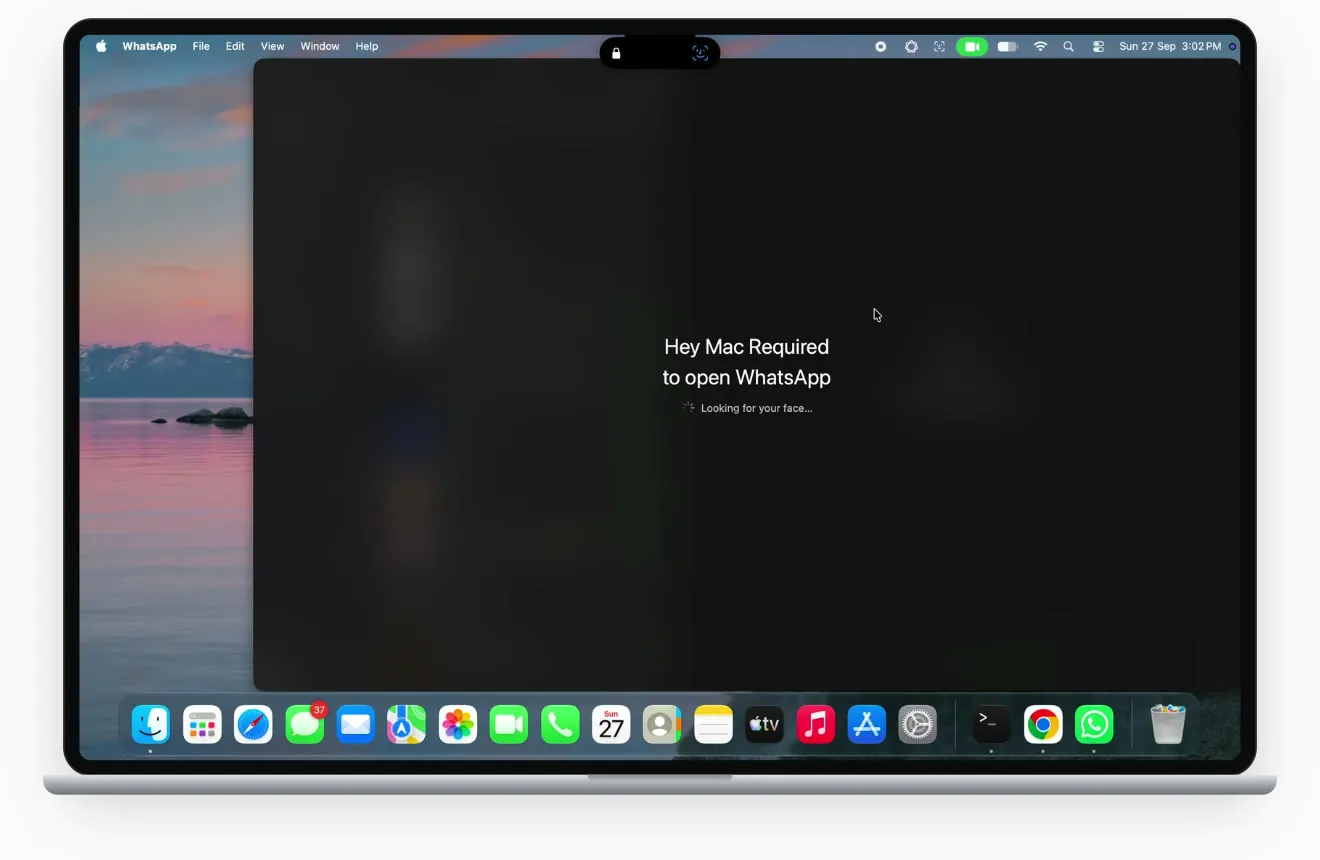This screenshot has height=860, width=1320.
Task: Open System Settings from the Dock
Action: click(918, 725)
